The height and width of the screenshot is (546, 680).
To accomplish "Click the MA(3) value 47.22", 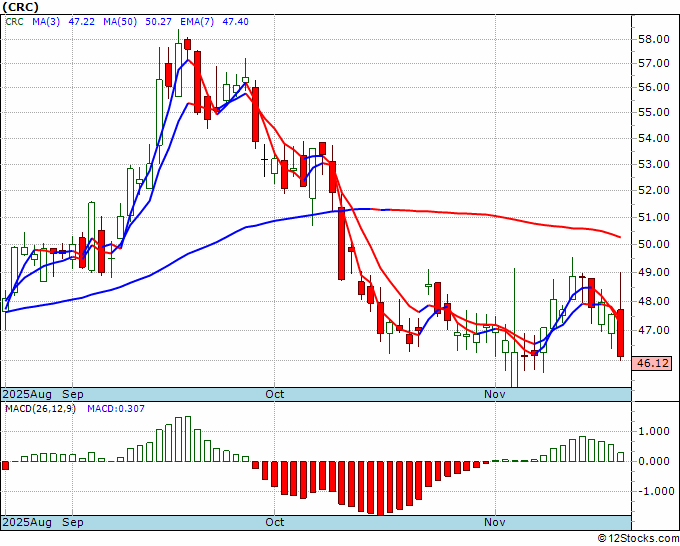I will pyautogui.click(x=82, y=22).
